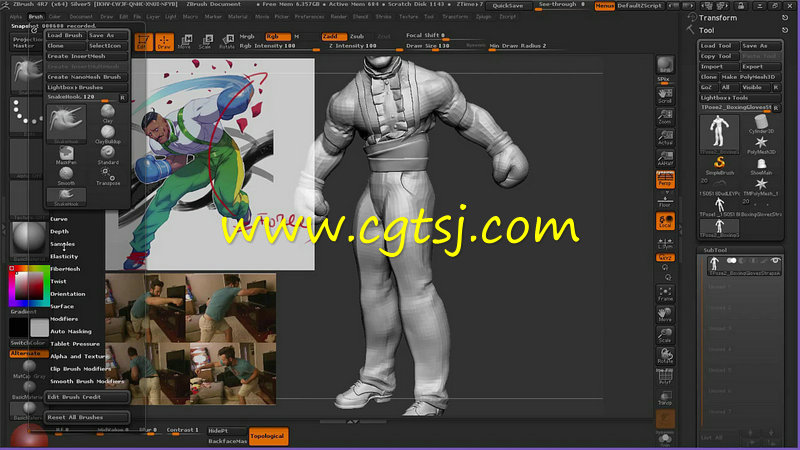
Task: Select the PolyMesh3D star tool
Action: click(x=761, y=145)
